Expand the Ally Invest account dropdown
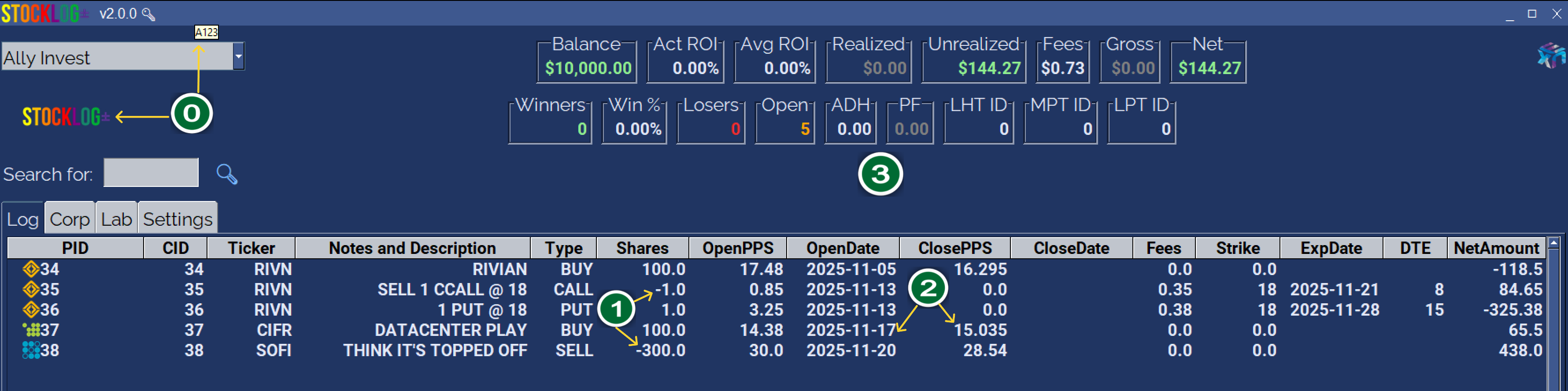 (x=239, y=56)
